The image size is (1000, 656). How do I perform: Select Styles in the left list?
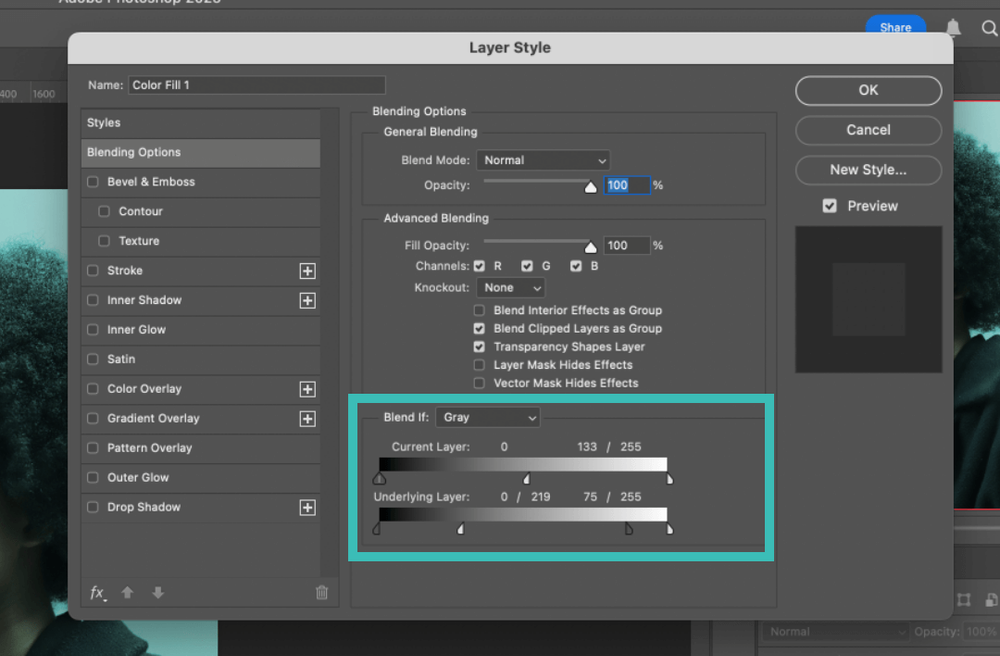pyautogui.click(x=201, y=122)
